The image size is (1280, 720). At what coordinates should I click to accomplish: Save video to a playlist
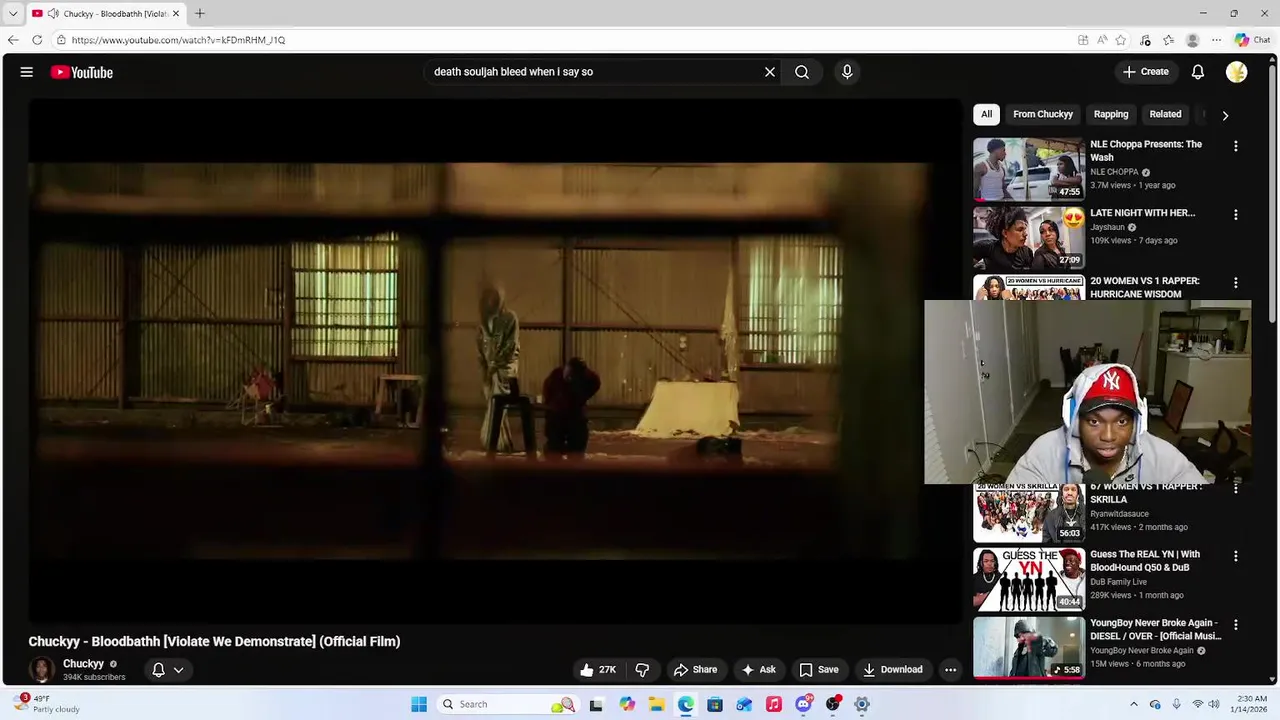[x=818, y=670]
